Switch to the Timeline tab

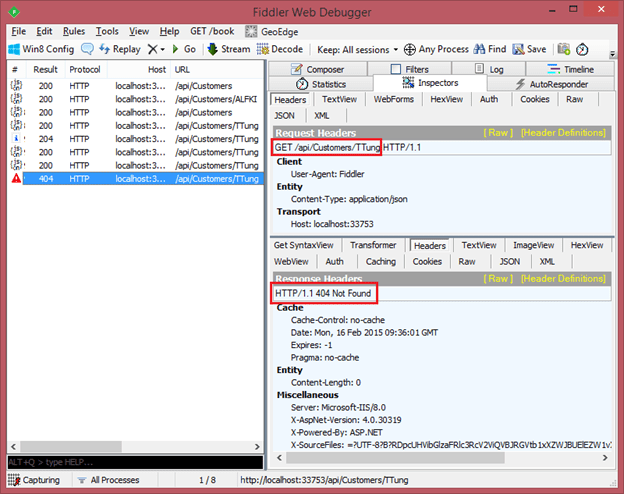tap(570, 69)
